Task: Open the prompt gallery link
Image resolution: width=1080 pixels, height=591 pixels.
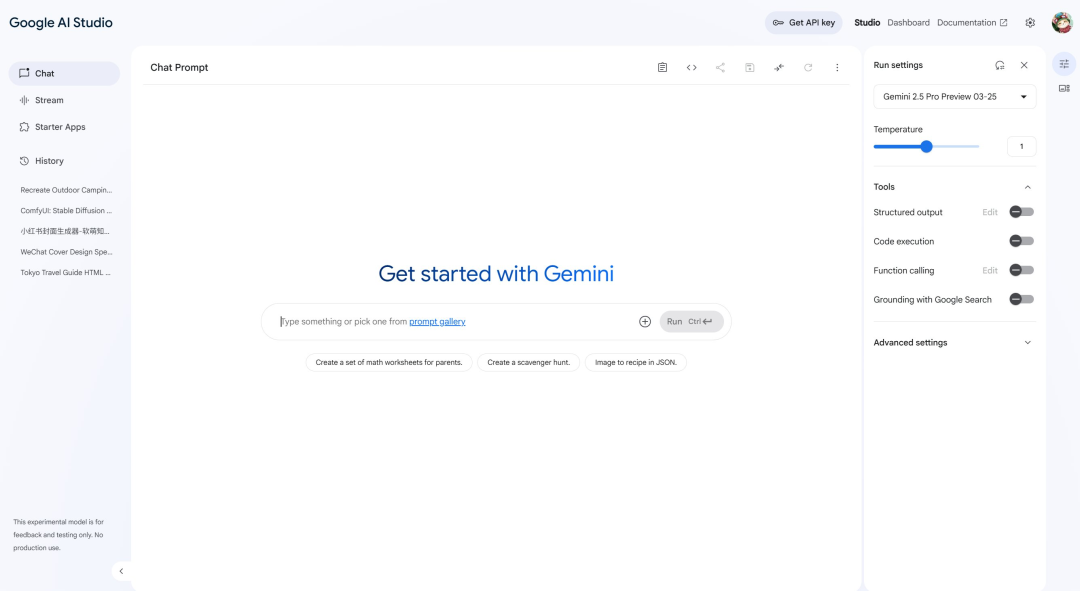Action: pos(437,322)
